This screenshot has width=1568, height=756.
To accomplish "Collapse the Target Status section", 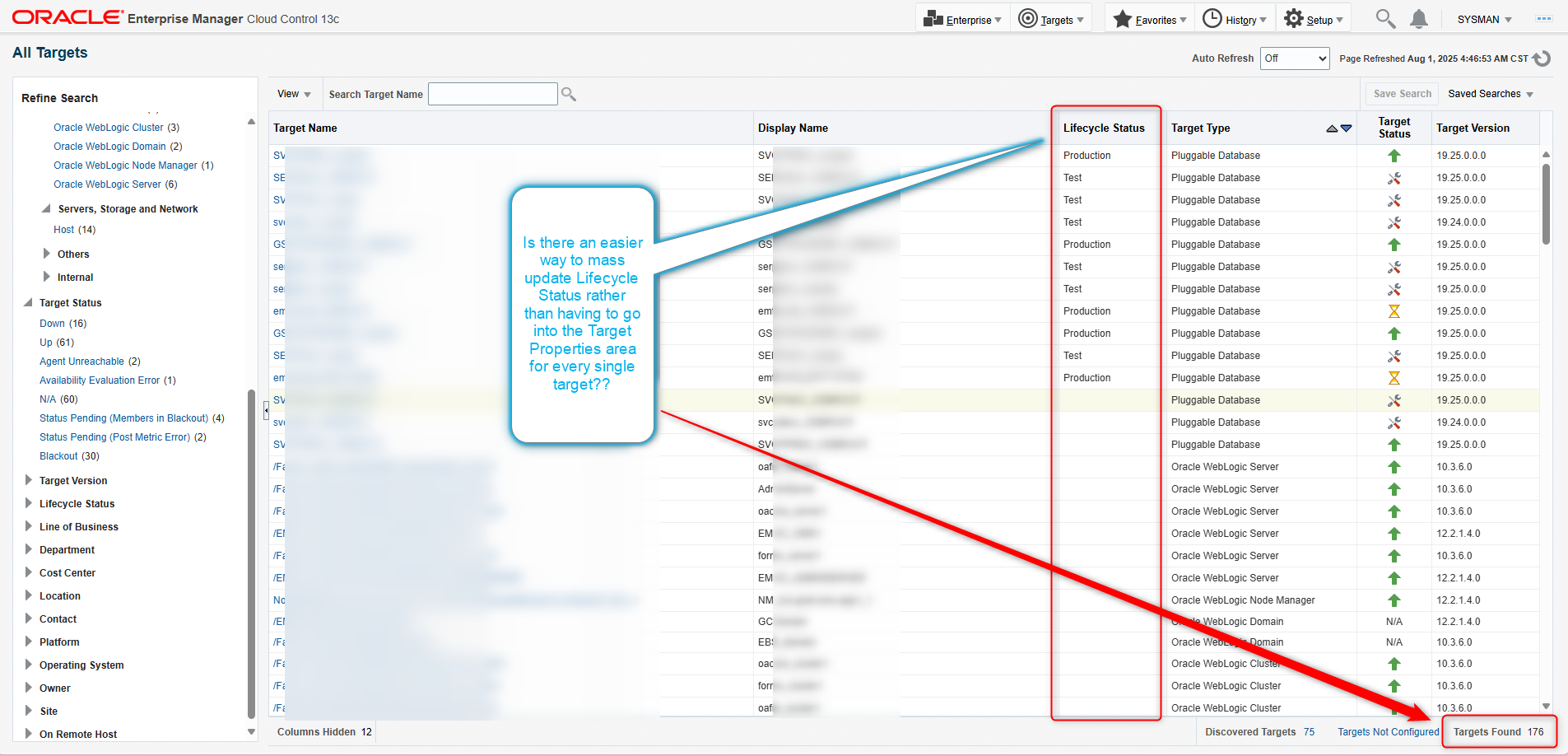I will tap(28, 302).
